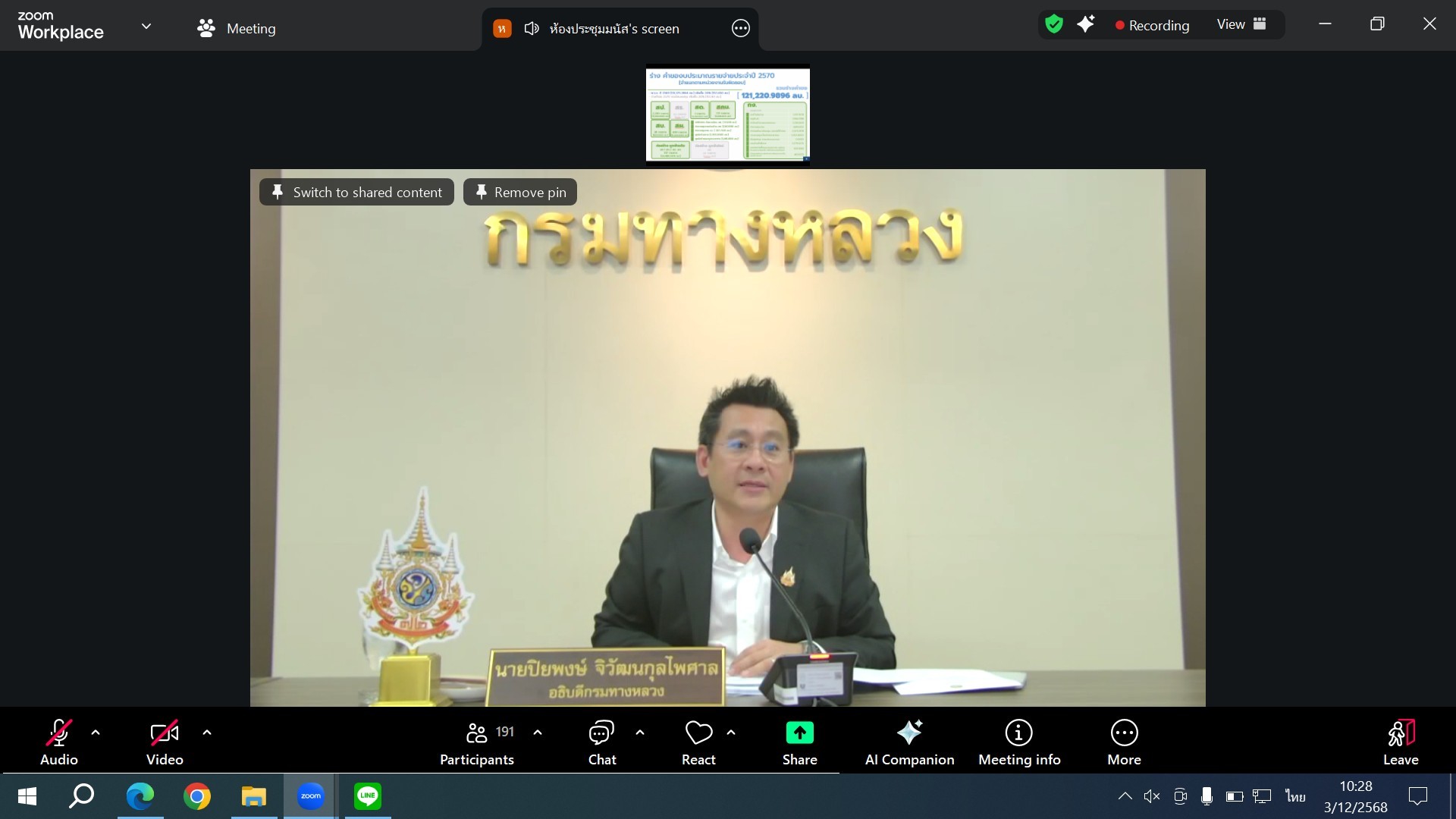Click Switch to shared content button
The width and height of the screenshot is (1456, 819).
(x=356, y=192)
